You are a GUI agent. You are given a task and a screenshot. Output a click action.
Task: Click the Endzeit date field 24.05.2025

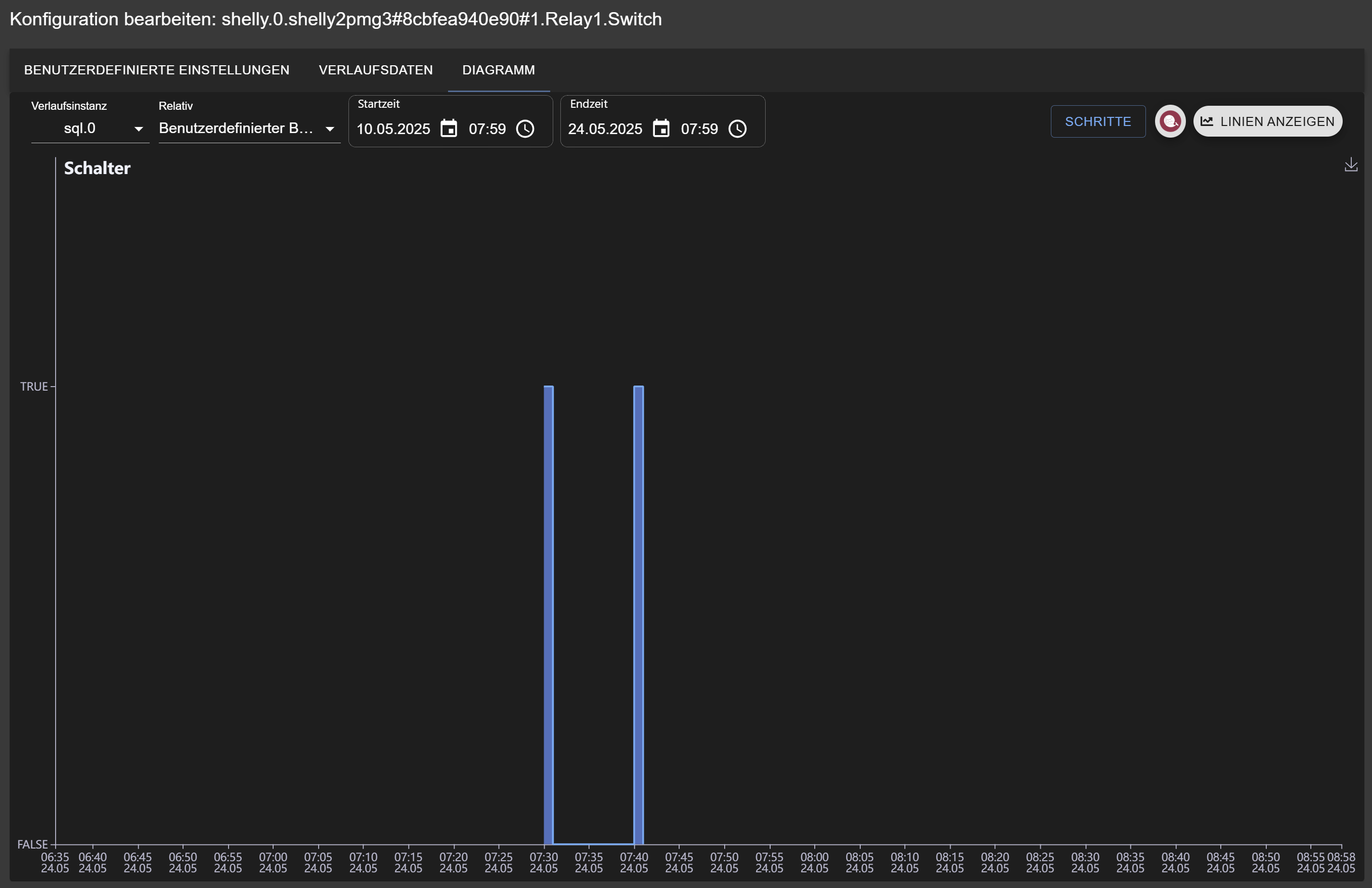pyautogui.click(x=604, y=129)
